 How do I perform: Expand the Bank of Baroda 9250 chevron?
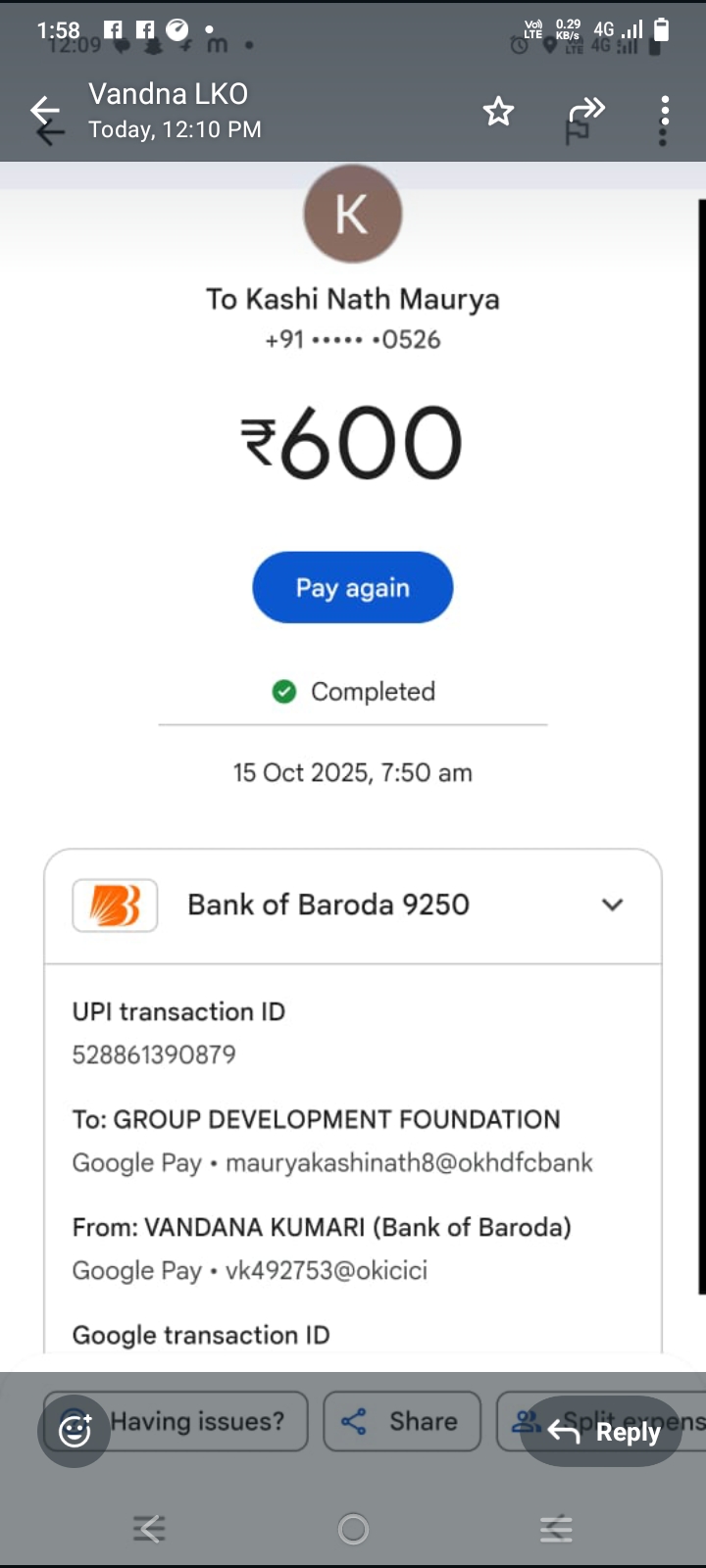[x=612, y=905]
